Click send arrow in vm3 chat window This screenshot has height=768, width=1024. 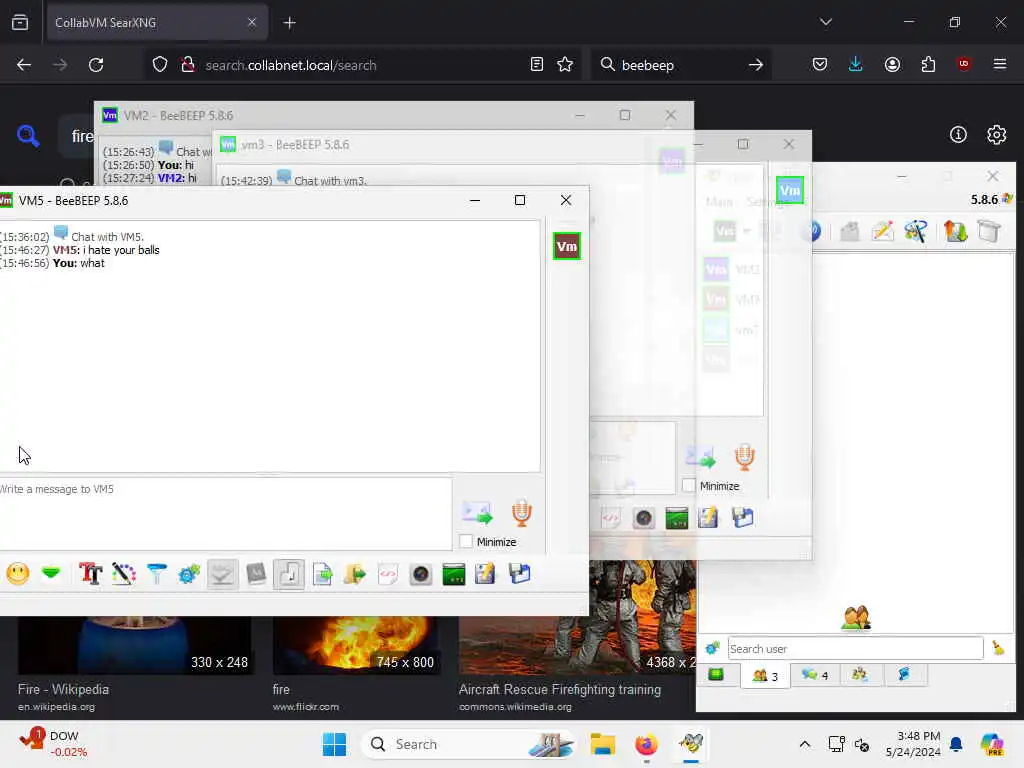click(x=700, y=456)
